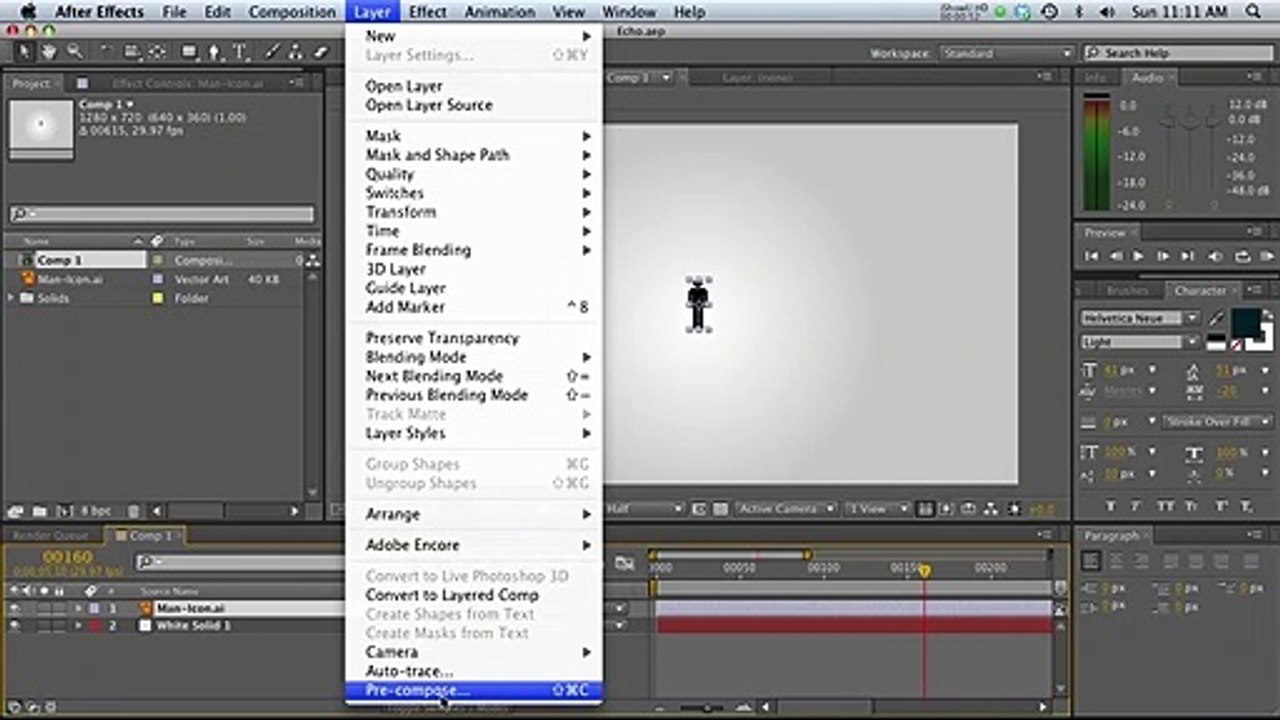
Task: Open the Effect menu
Action: click(x=428, y=12)
